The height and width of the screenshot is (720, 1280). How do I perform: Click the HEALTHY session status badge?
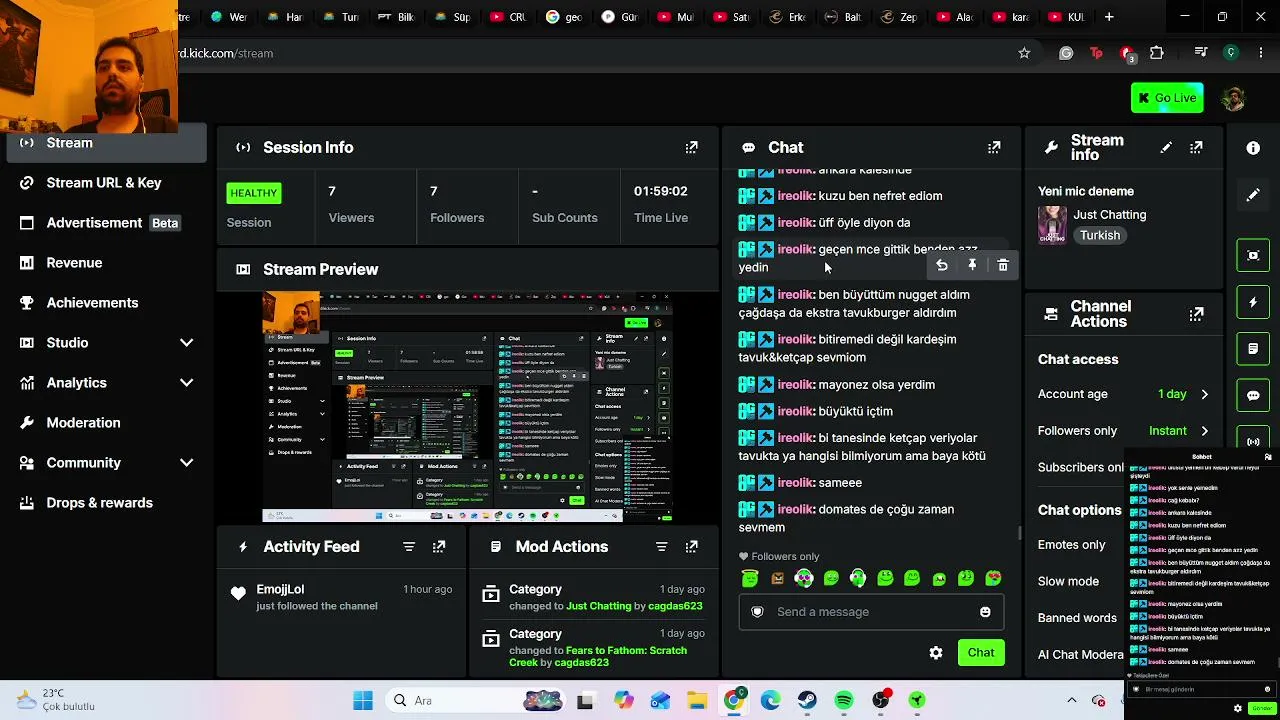254,193
